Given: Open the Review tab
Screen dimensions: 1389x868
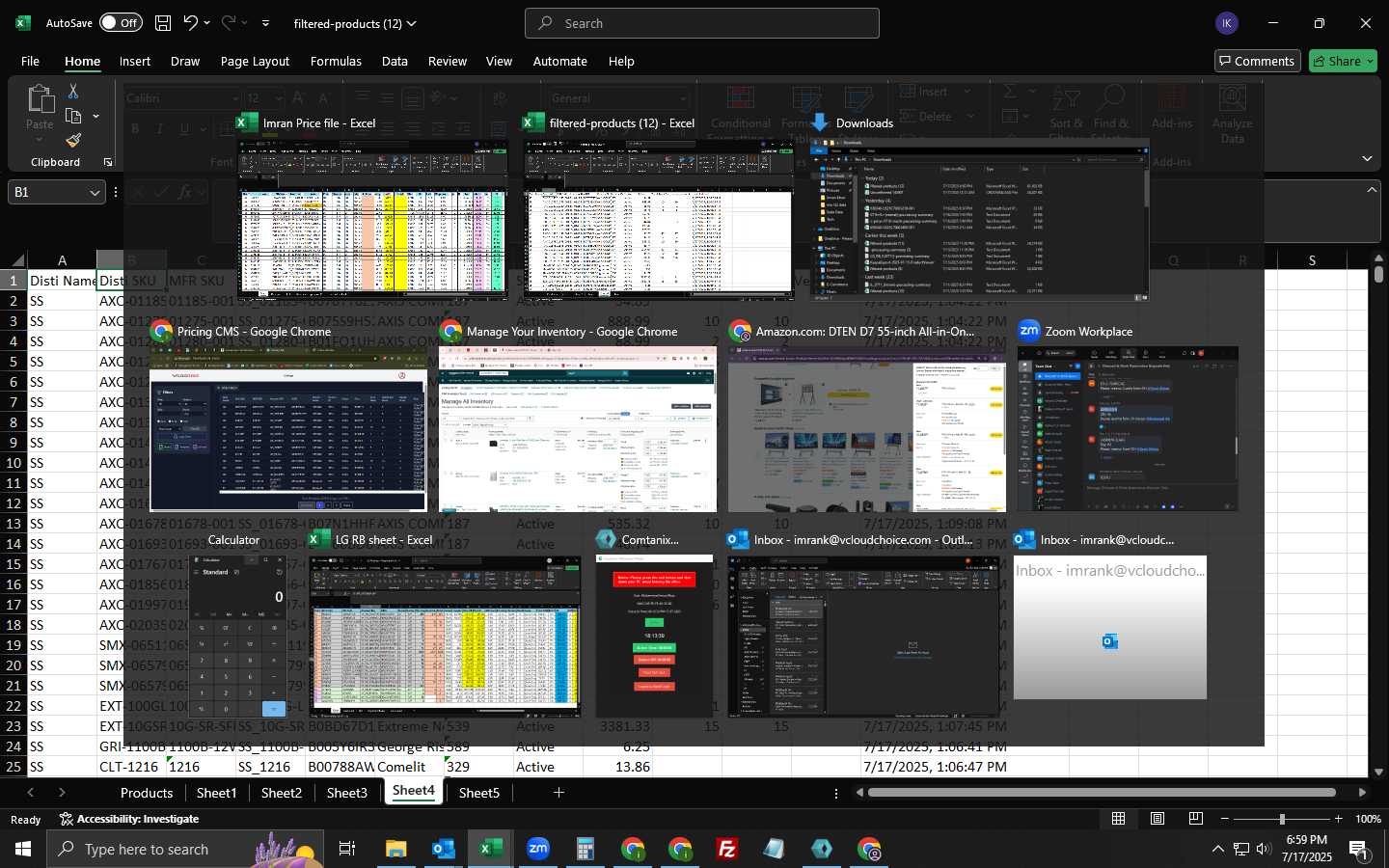Looking at the screenshot, I should (448, 61).
